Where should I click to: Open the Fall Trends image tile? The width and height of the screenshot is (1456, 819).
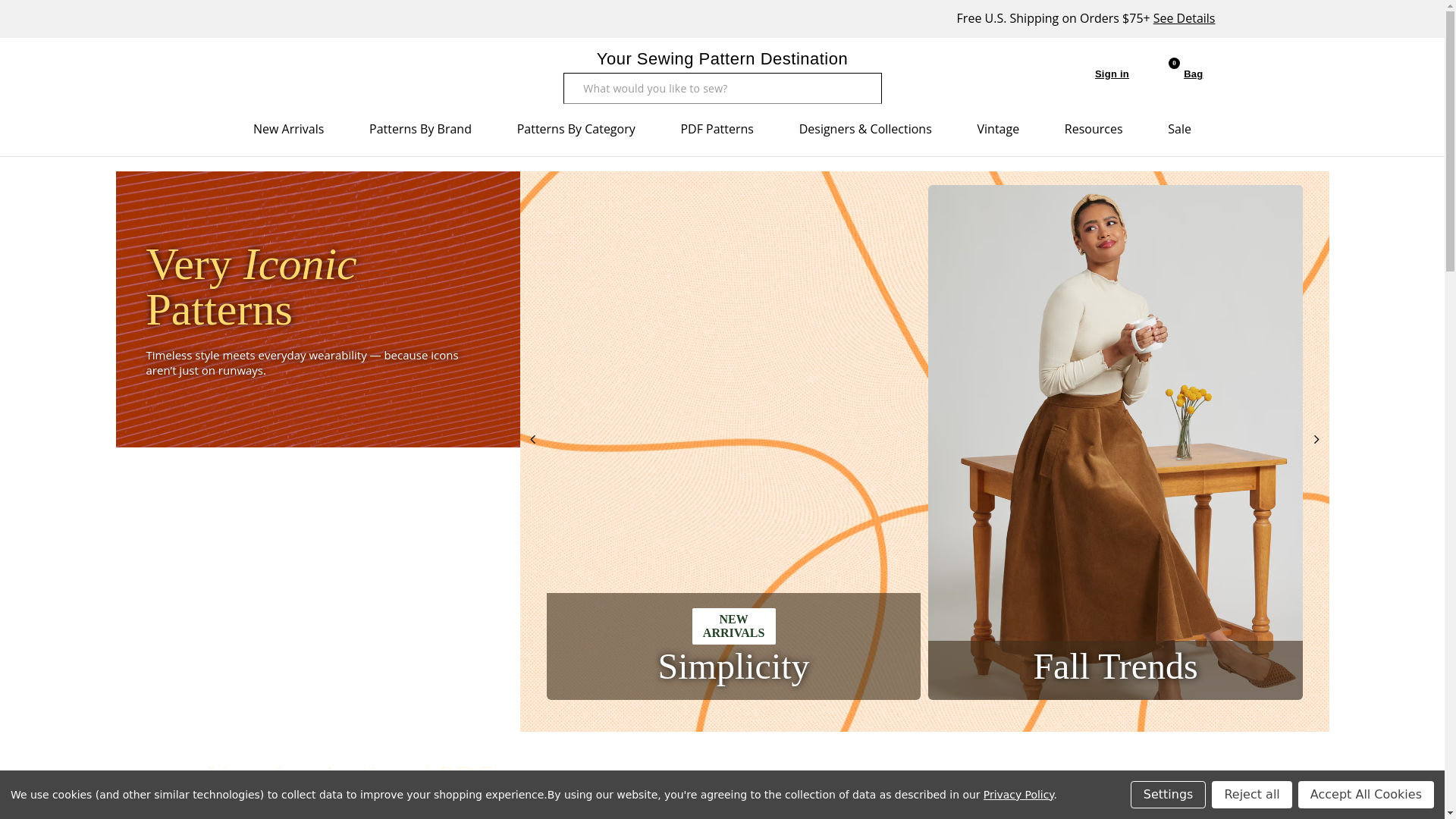coord(1115,442)
